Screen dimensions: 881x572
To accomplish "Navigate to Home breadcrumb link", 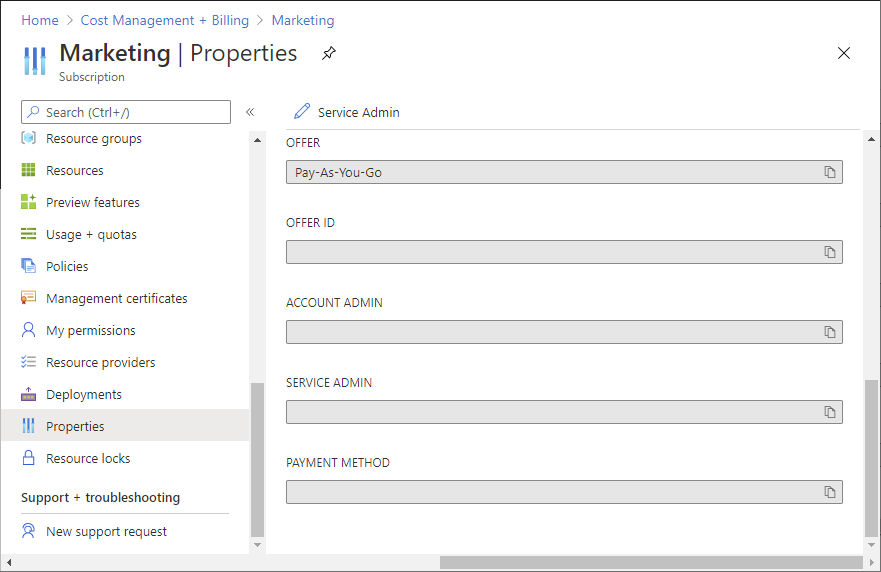I will pyautogui.click(x=40, y=20).
